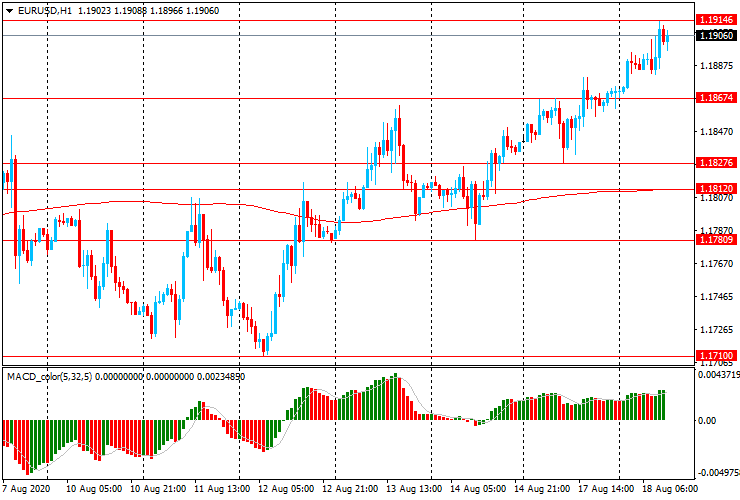Click the EURUSD,H1 symbol label
Screen dimensions: 740x500
[45, 11]
